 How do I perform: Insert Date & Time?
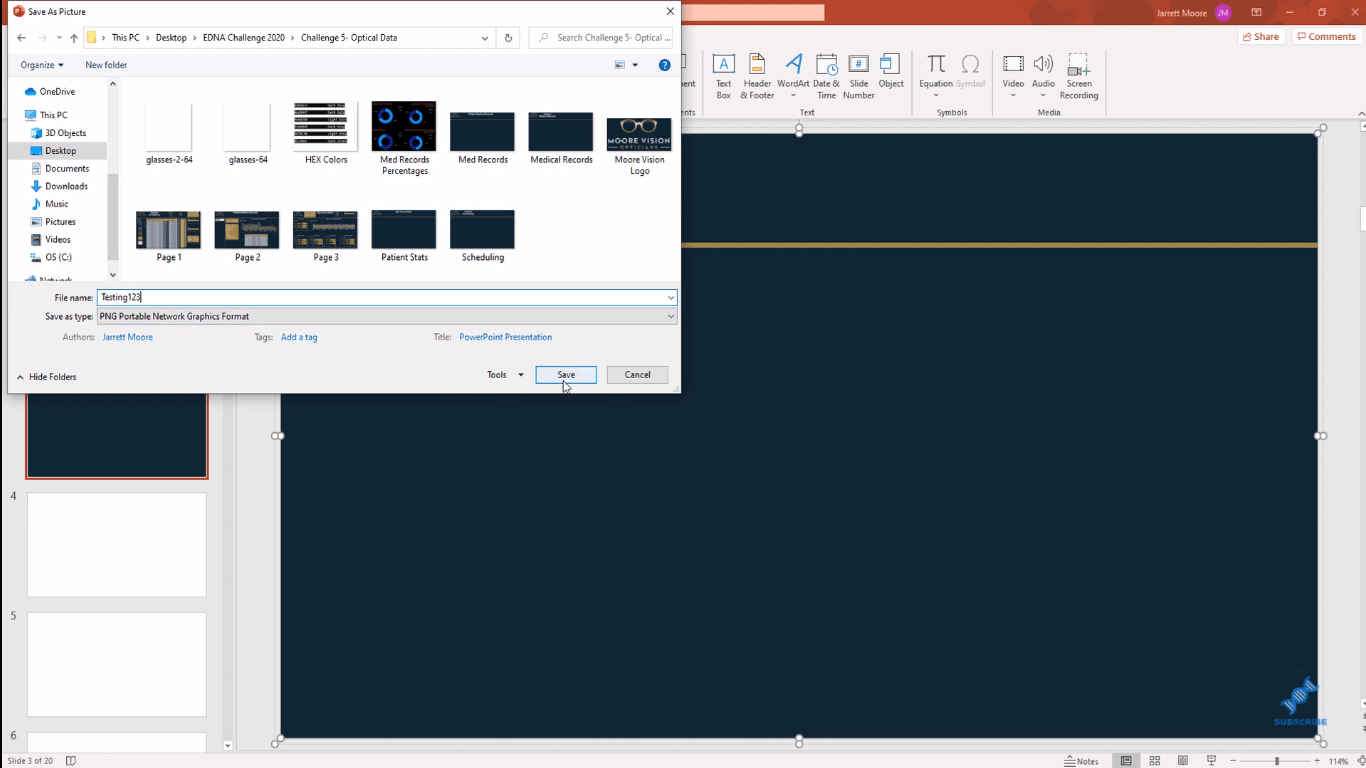click(826, 76)
